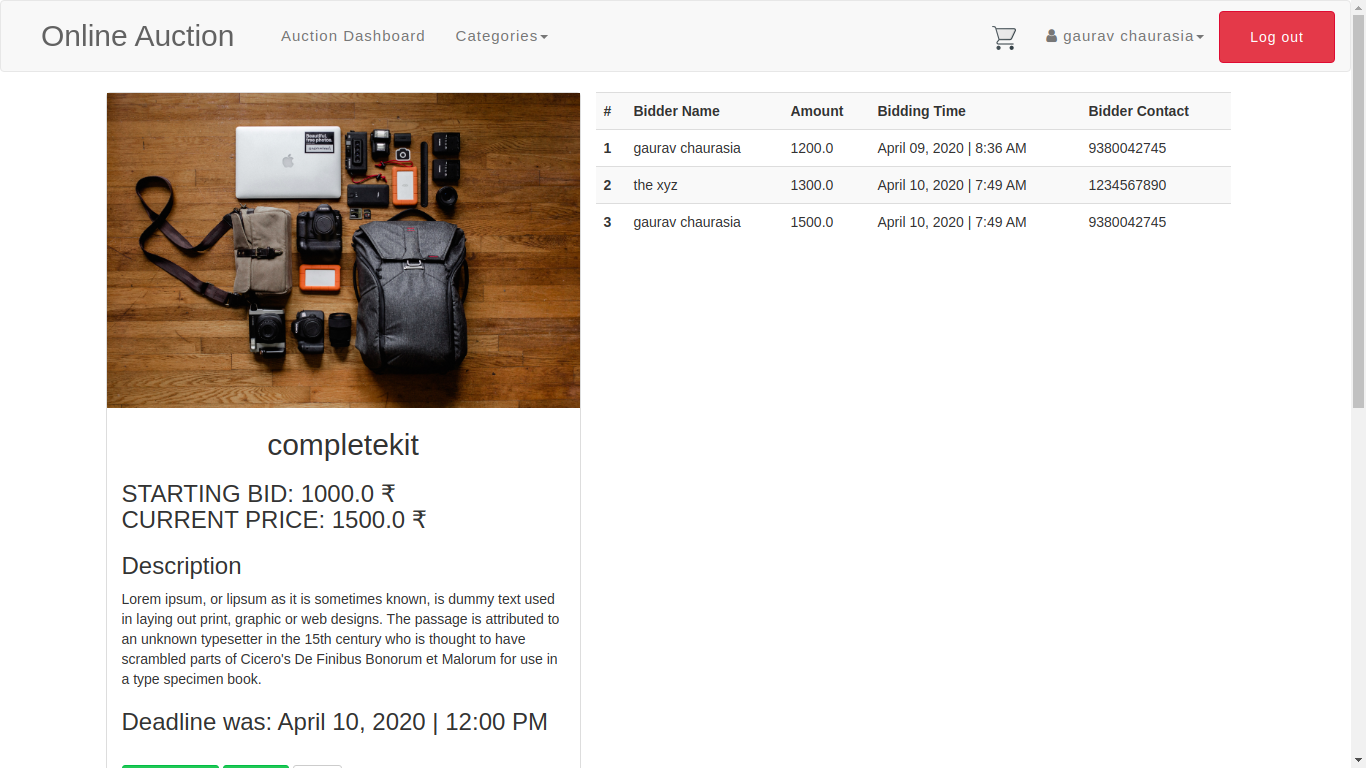Click the Deadline was April 10, 2020 text
The image size is (1366, 768).
334,722
